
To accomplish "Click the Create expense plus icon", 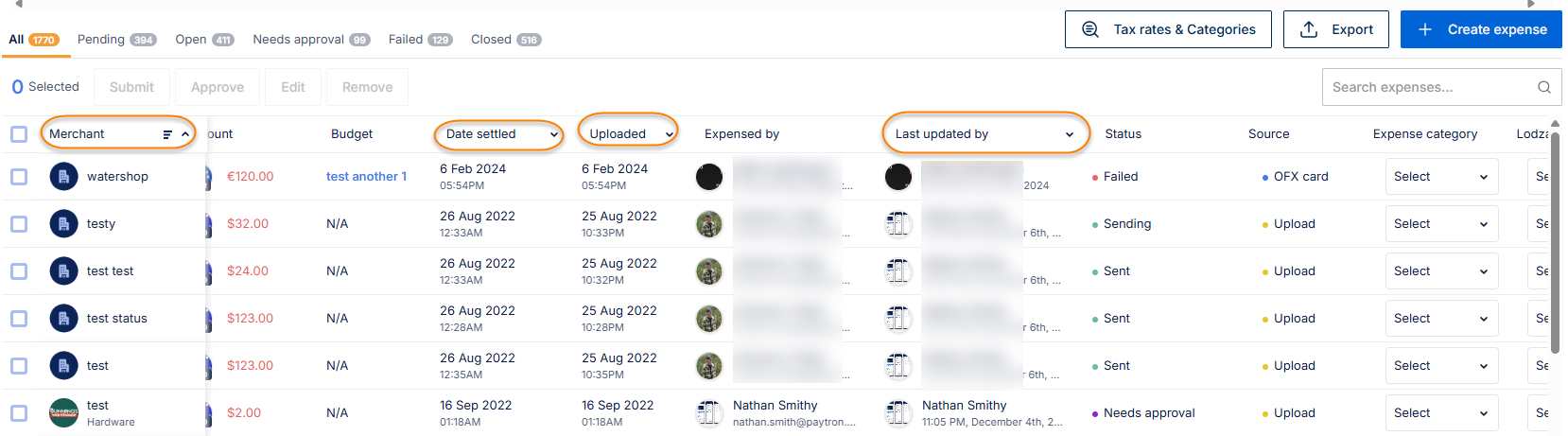I will tap(1425, 29).
